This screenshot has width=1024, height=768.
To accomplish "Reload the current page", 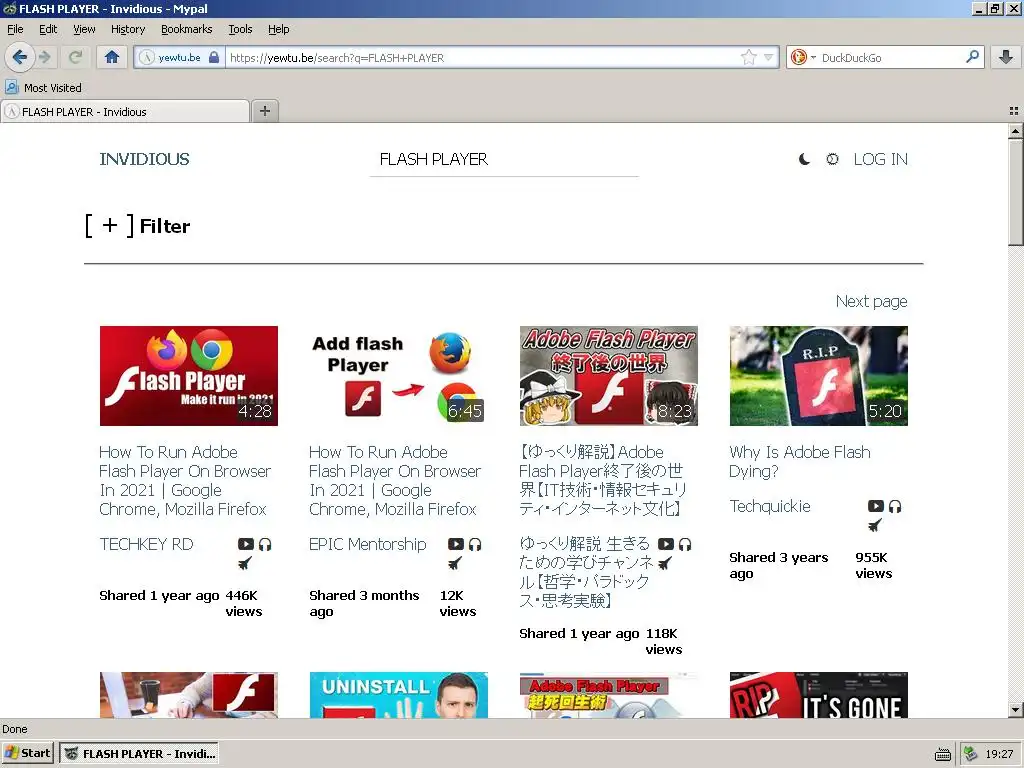I will (75, 57).
